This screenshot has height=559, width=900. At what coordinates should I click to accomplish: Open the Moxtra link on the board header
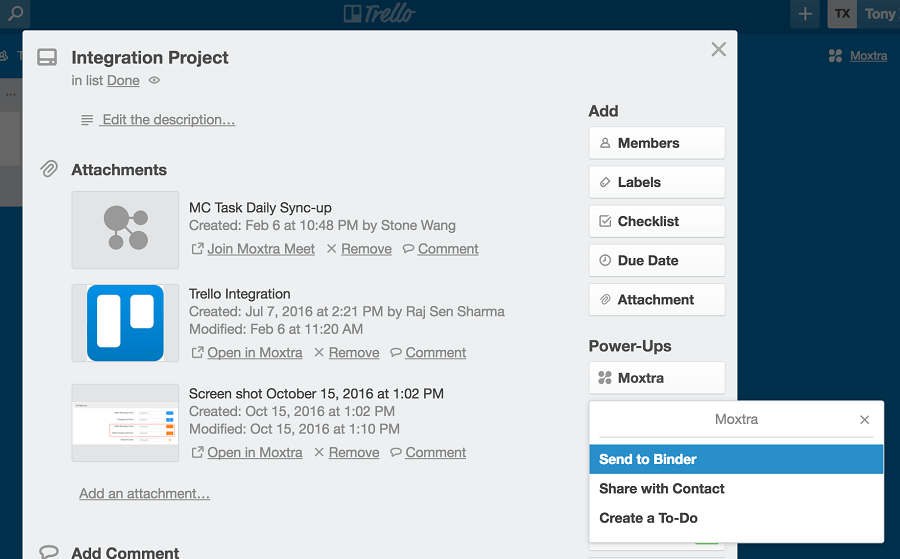pos(868,56)
